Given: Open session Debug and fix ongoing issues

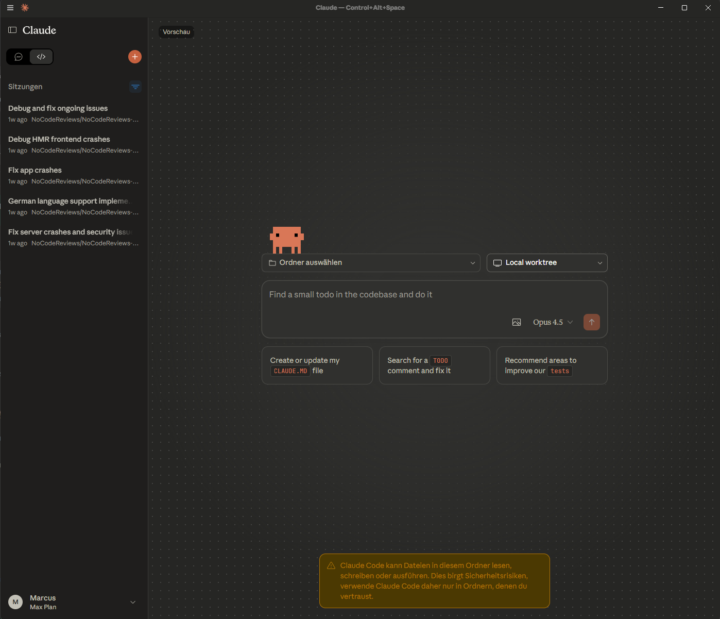Looking at the screenshot, I should pyautogui.click(x=73, y=113).
